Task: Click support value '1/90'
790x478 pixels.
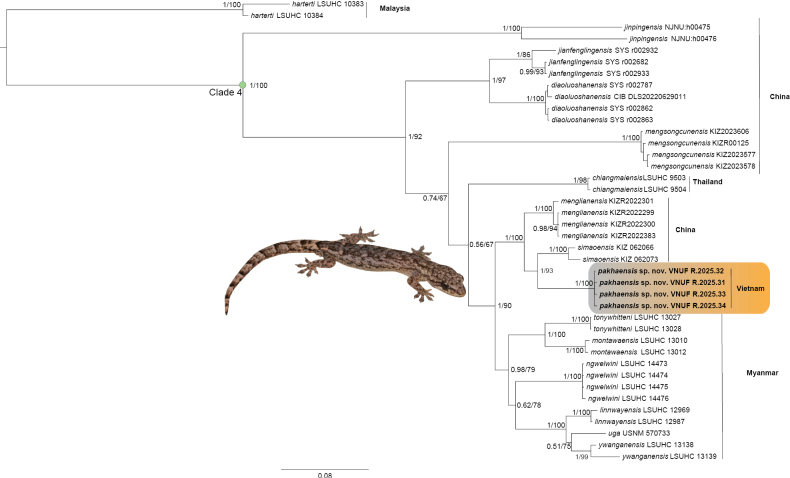Action: point(504,306)
